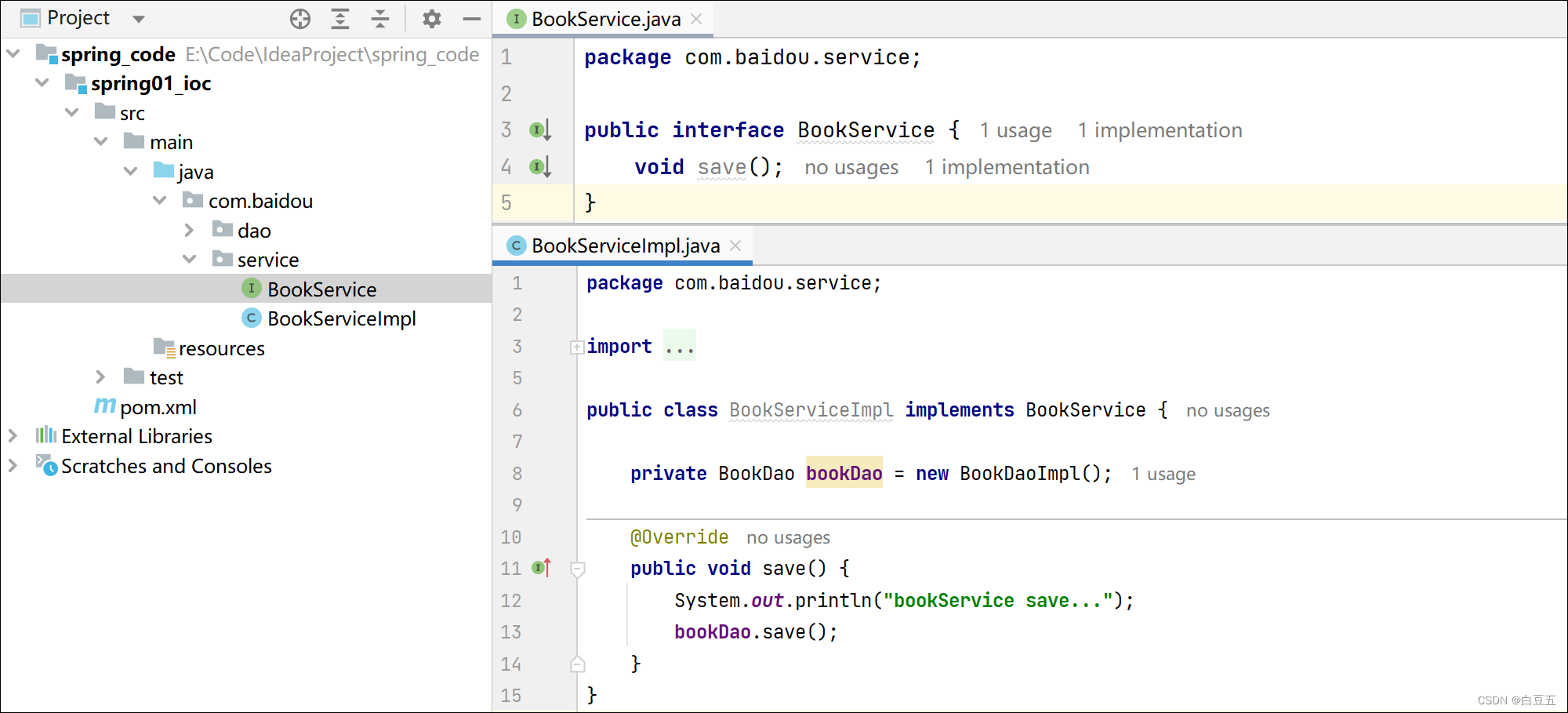The height and width of the screenshot is (713, 1568).
Task: Switch to BookService.java tab
Action: pyautogui.click(x=605, y=19)
